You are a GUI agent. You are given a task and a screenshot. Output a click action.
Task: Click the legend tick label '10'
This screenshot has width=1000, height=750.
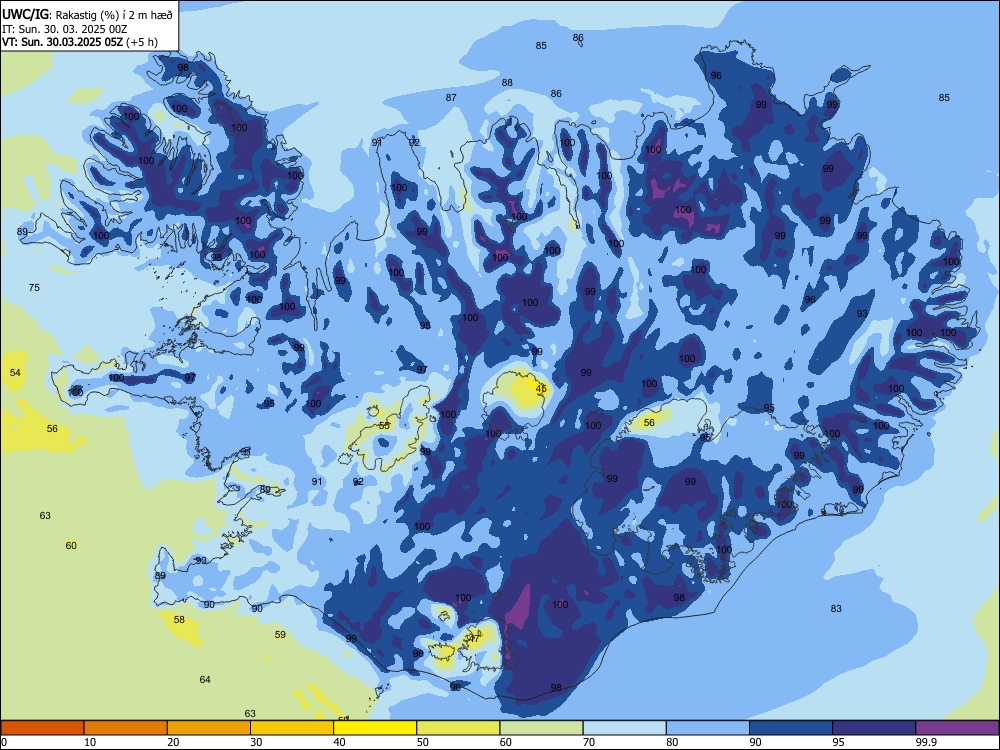pos(90,742)
